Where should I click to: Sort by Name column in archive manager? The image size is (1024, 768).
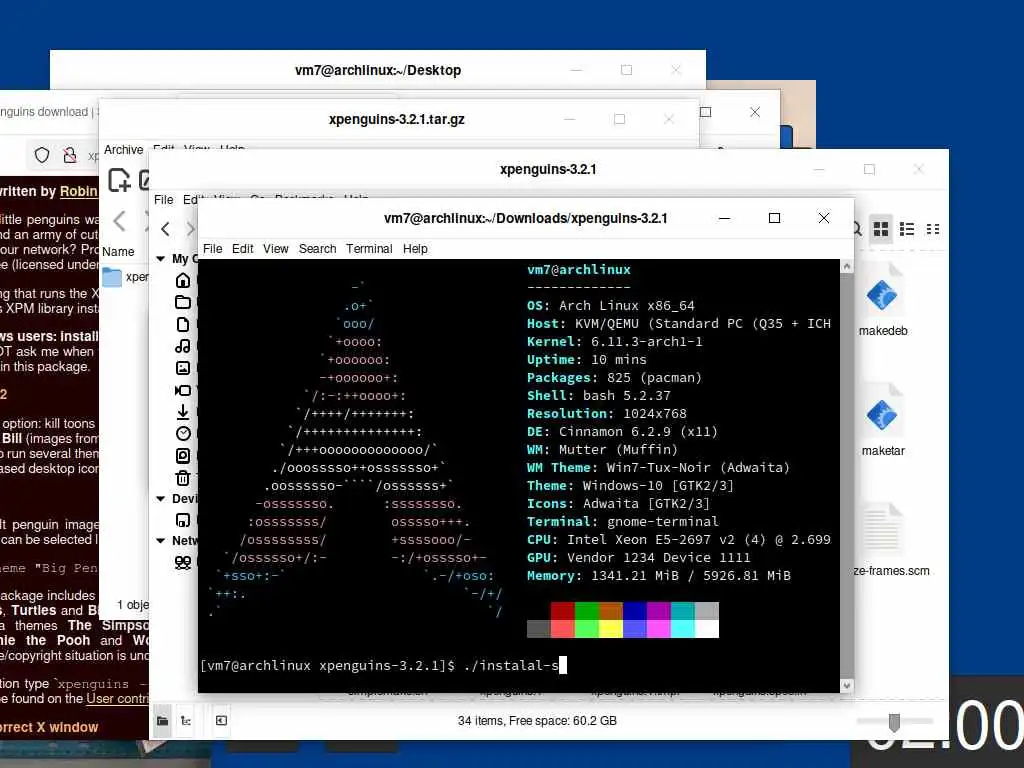tap(118, 251)
